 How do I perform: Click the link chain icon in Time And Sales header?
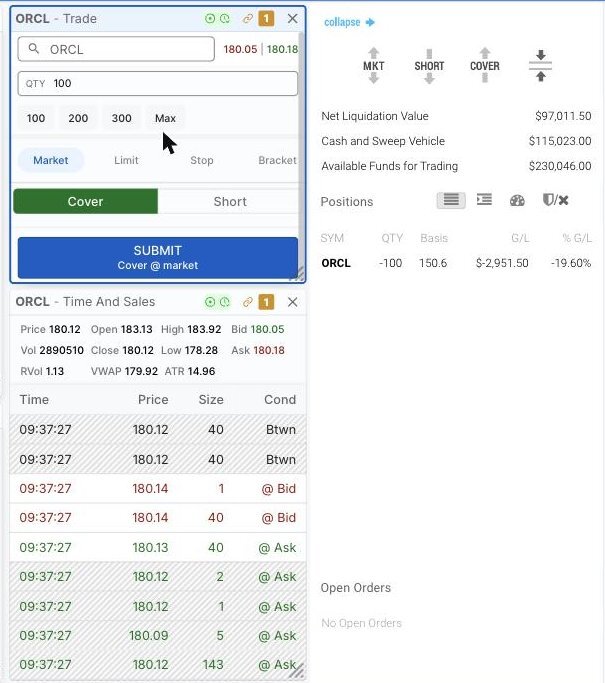click(x=247, y=302)
